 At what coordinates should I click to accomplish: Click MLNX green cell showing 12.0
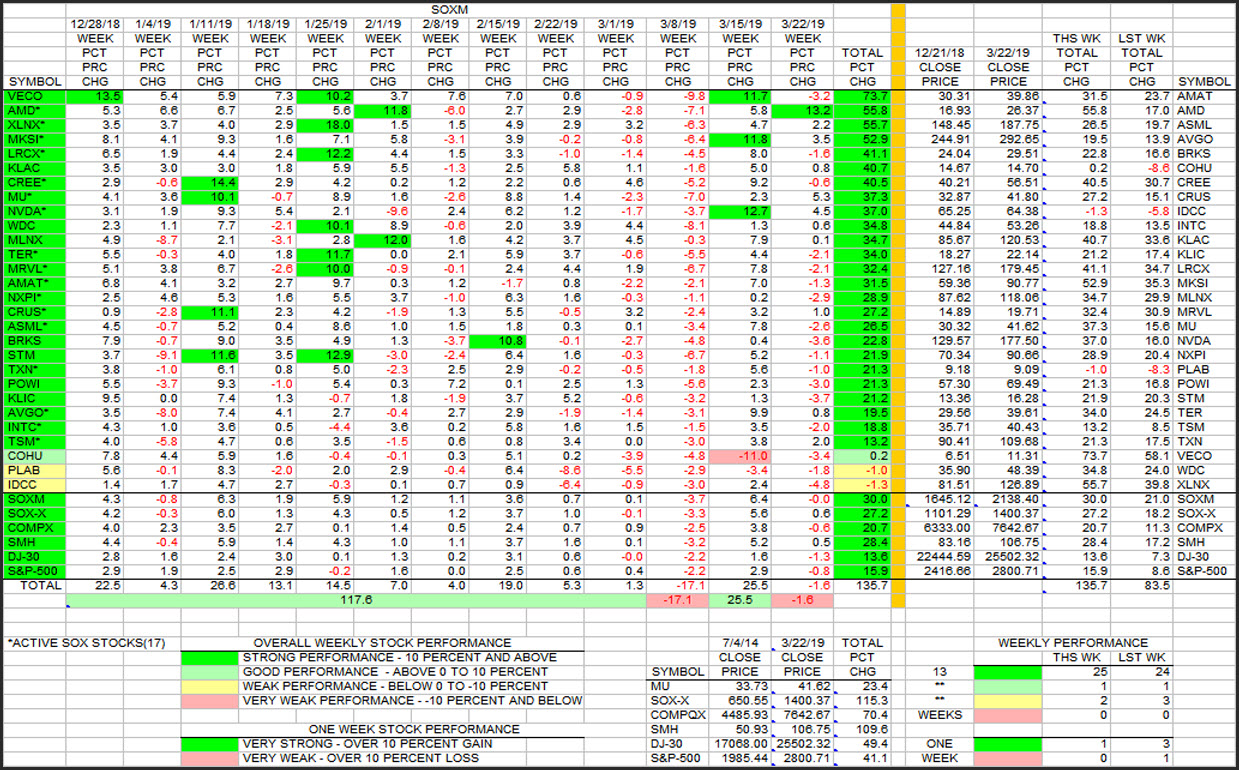[x=383, y=241]
